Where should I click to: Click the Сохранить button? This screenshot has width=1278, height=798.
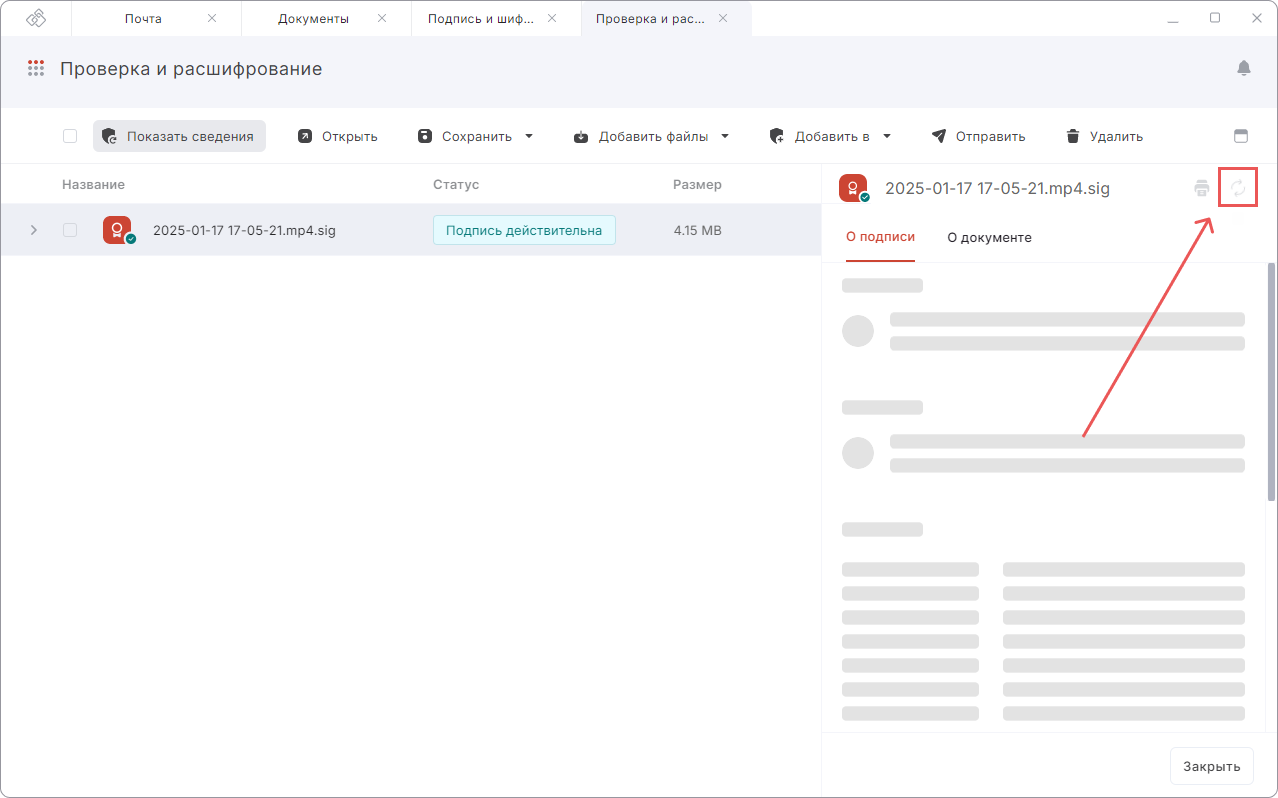click(x=465, y=136)
